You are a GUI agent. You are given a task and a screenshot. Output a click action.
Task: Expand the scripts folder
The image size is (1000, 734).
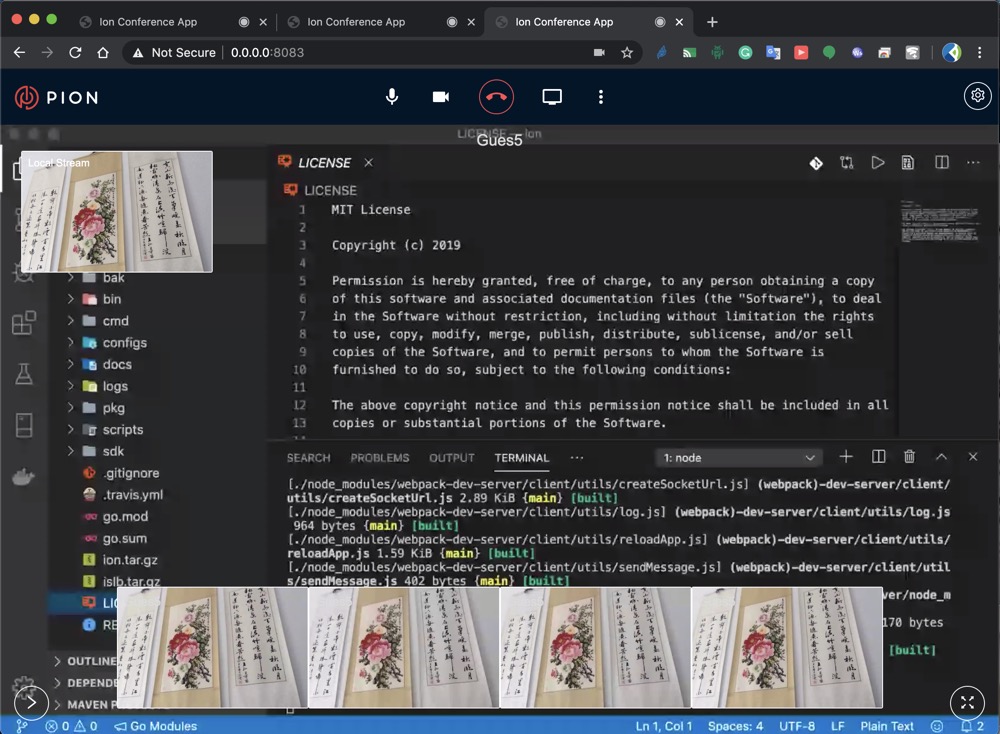point(122,429)
